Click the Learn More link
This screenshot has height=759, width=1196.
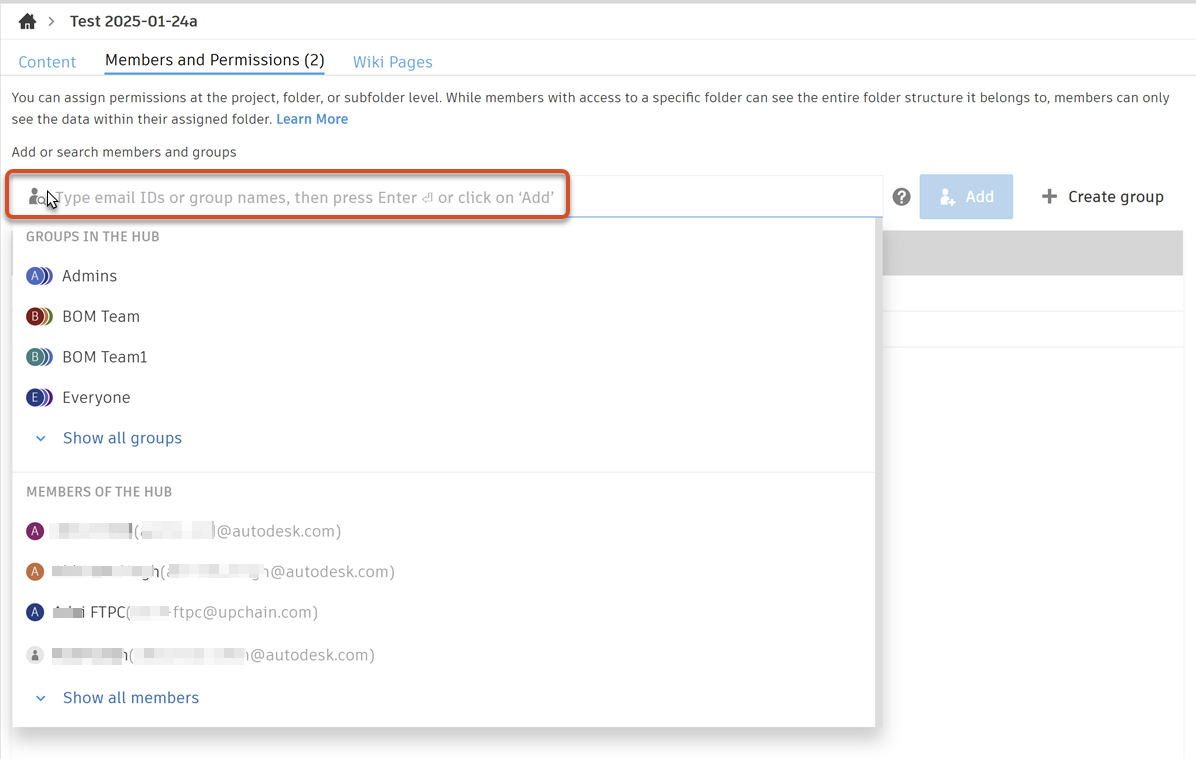[x=312, y=118]
